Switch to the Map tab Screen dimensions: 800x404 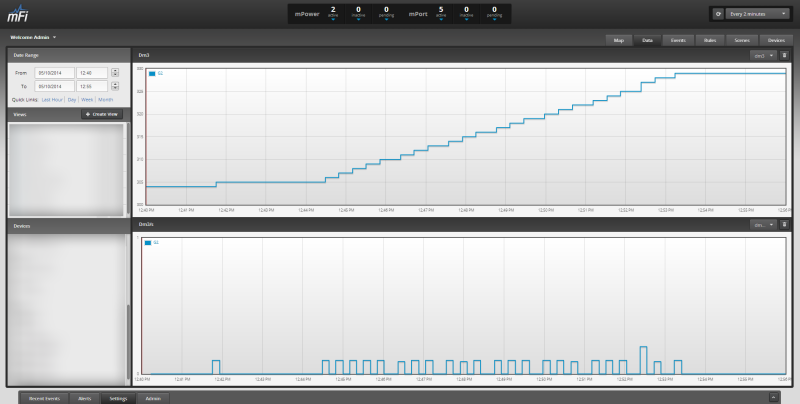coord(618,40)
